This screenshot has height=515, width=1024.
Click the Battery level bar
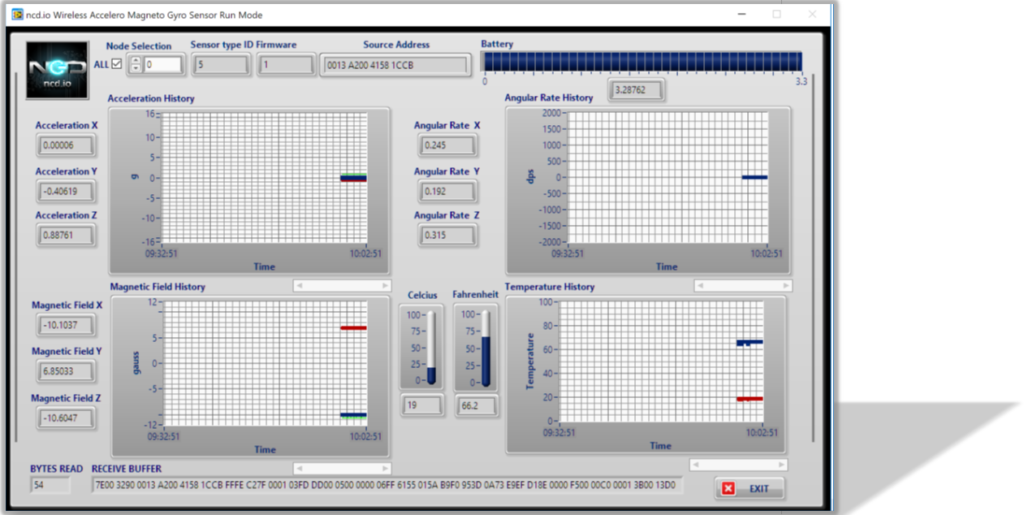[642, 62]
